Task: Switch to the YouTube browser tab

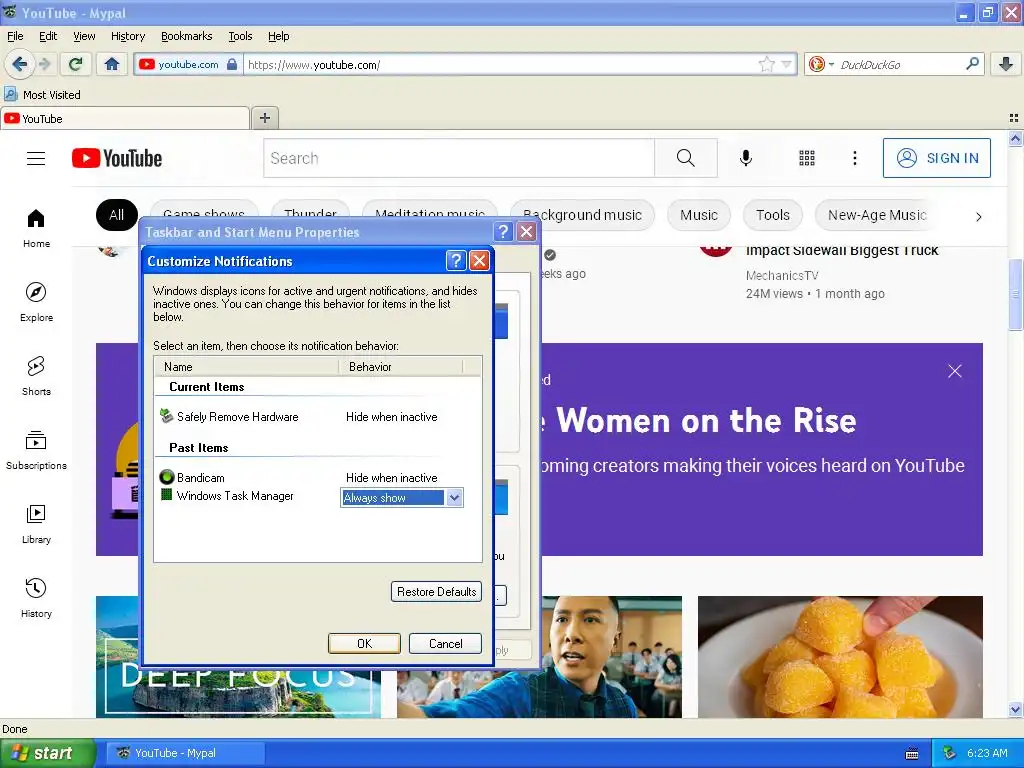Action: tap(125, 118)
